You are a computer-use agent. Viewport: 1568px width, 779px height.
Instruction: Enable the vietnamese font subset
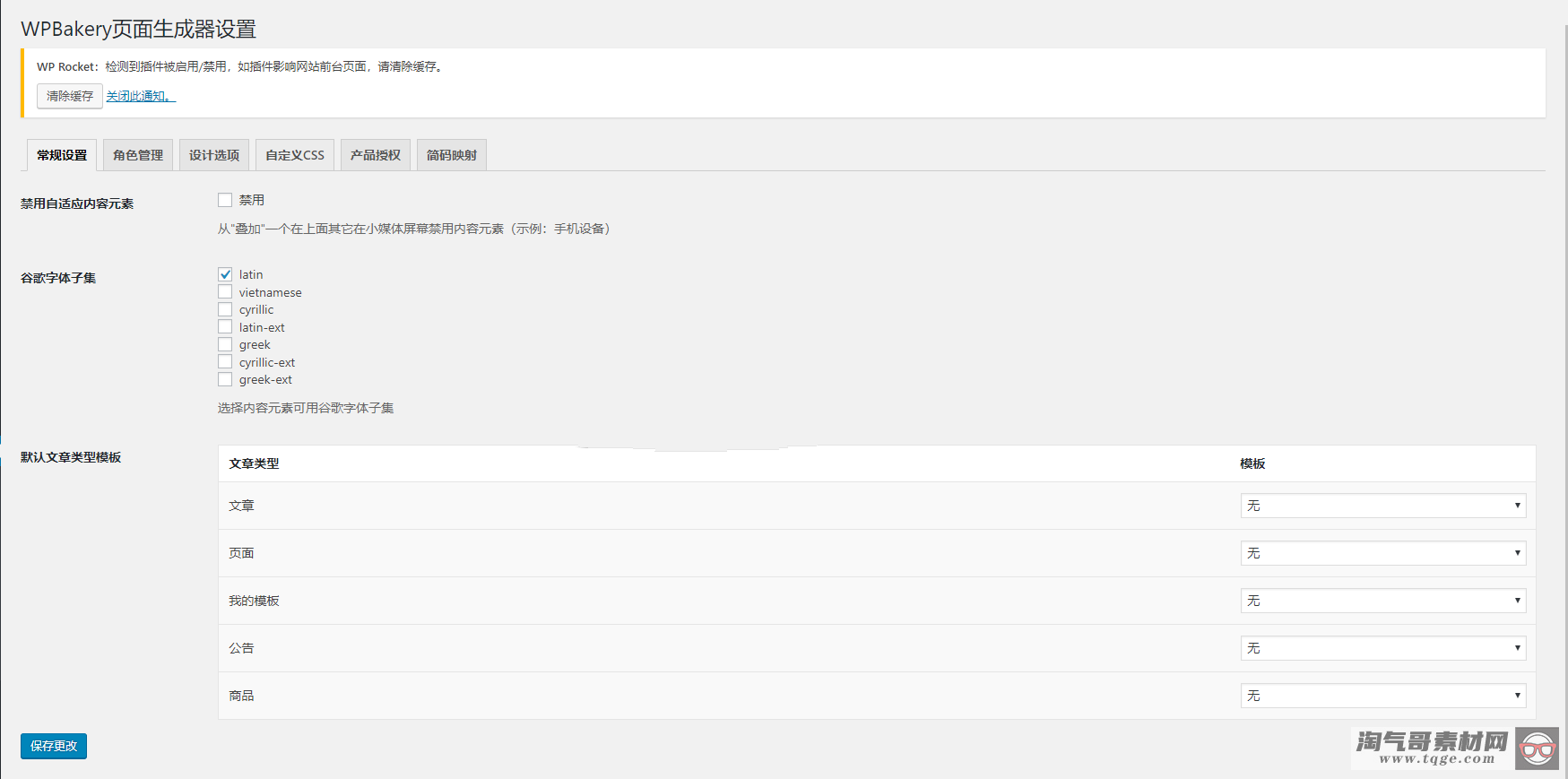click(x=225, y=292)
